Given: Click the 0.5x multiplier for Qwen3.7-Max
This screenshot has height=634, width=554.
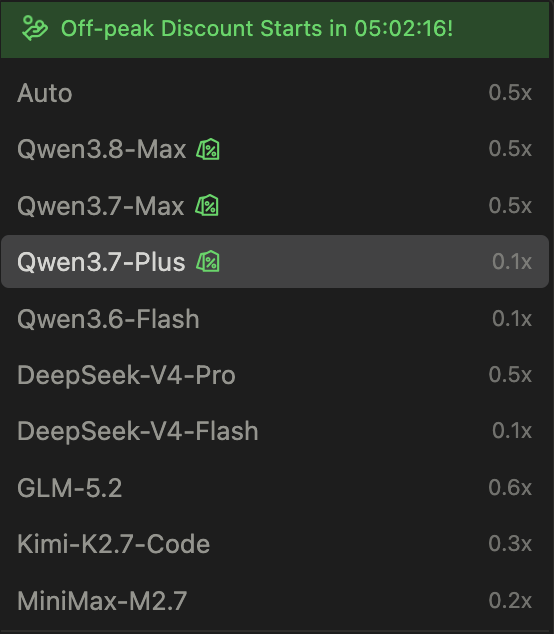Looking at the screenshot, I should click(x=510, y=205).
